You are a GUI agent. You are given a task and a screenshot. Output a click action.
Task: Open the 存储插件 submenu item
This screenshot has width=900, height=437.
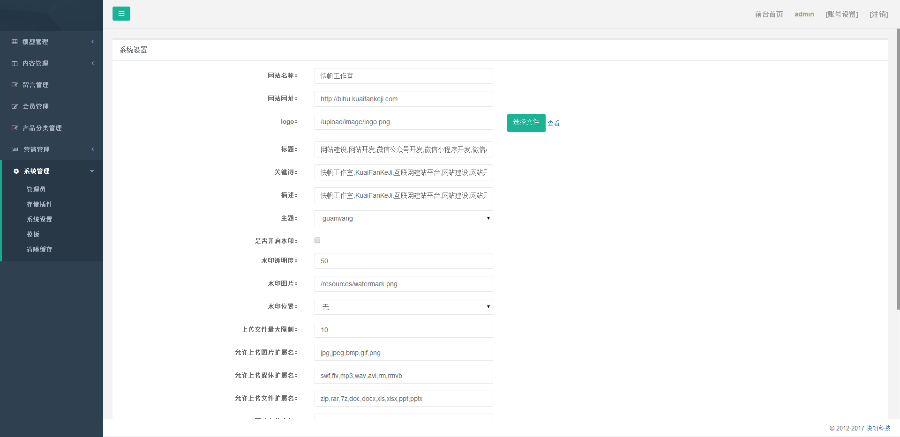coord(39,204)
